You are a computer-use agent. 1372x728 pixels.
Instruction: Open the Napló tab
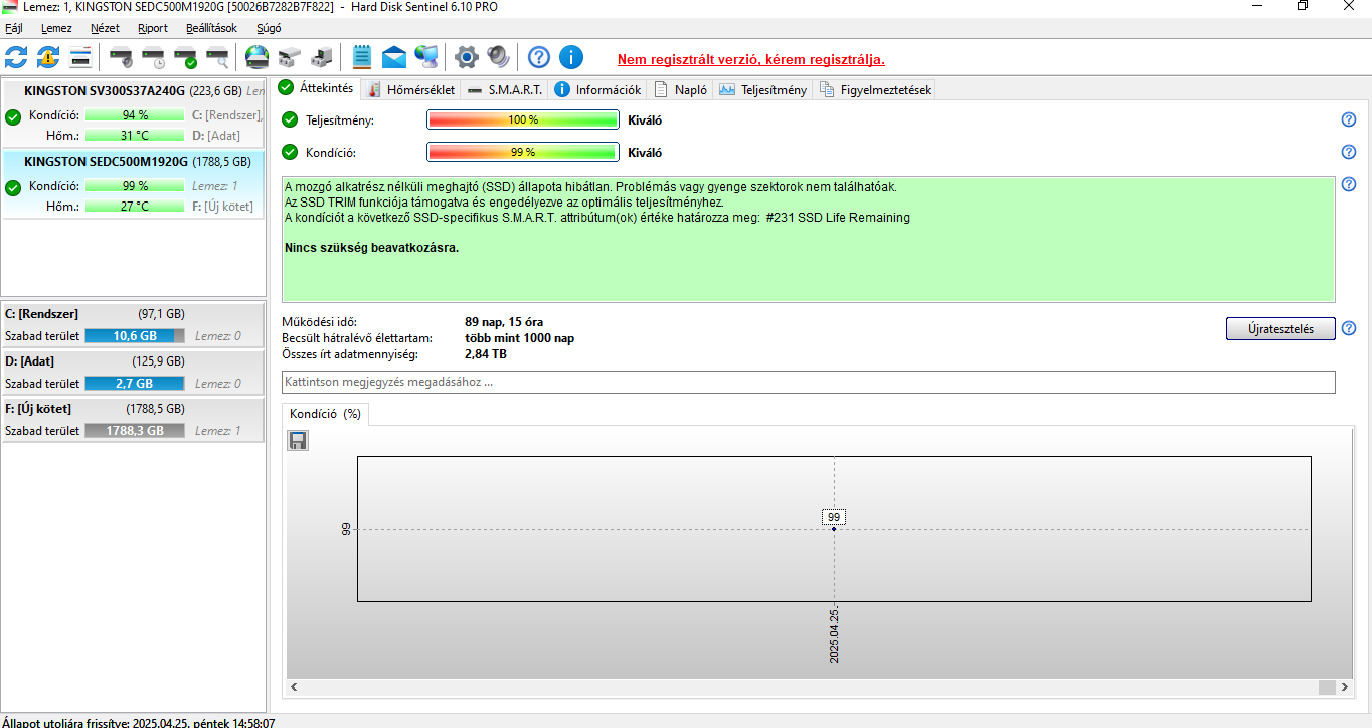681,89
